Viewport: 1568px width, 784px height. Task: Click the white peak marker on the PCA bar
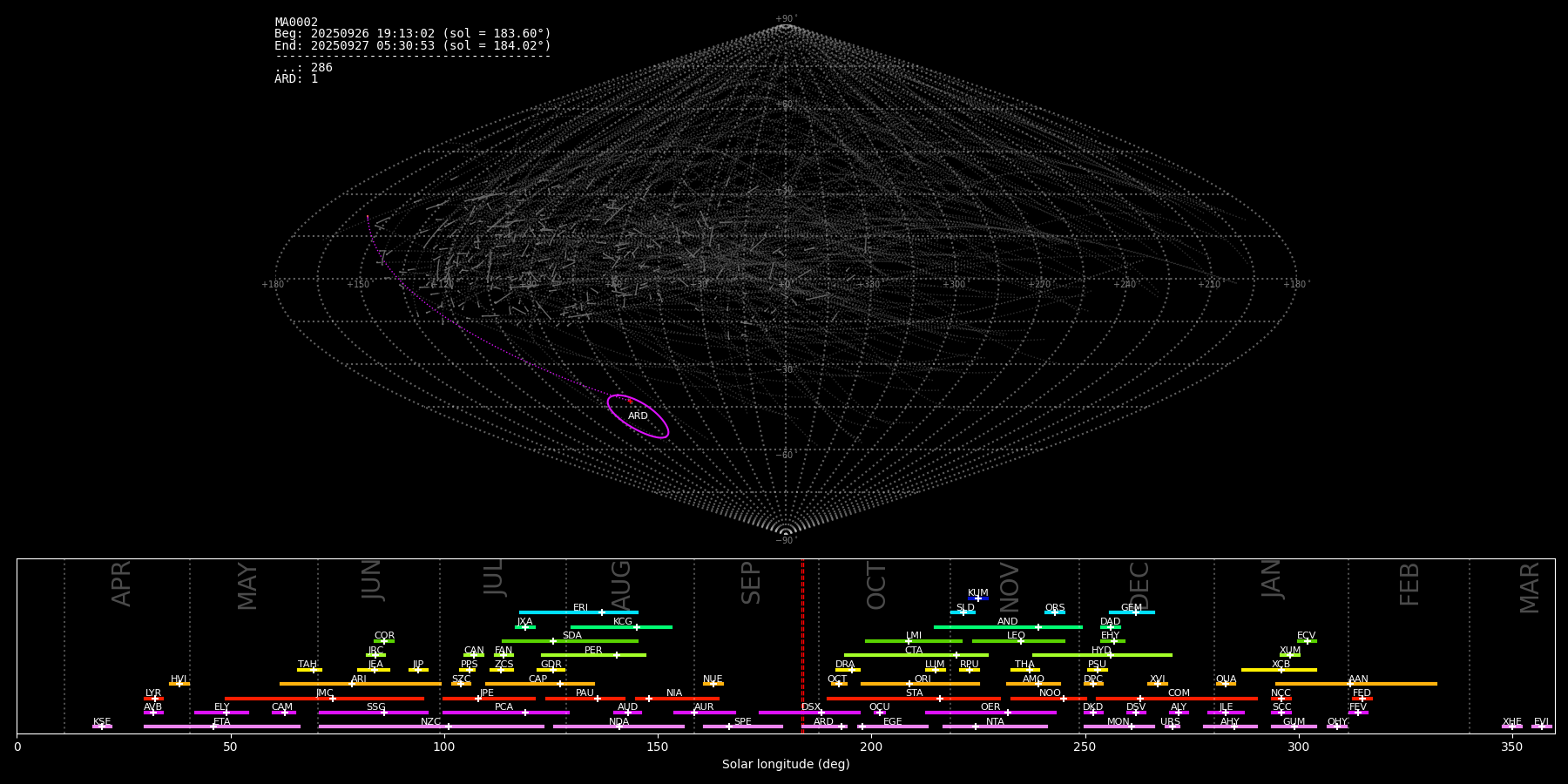coord(524,713)
